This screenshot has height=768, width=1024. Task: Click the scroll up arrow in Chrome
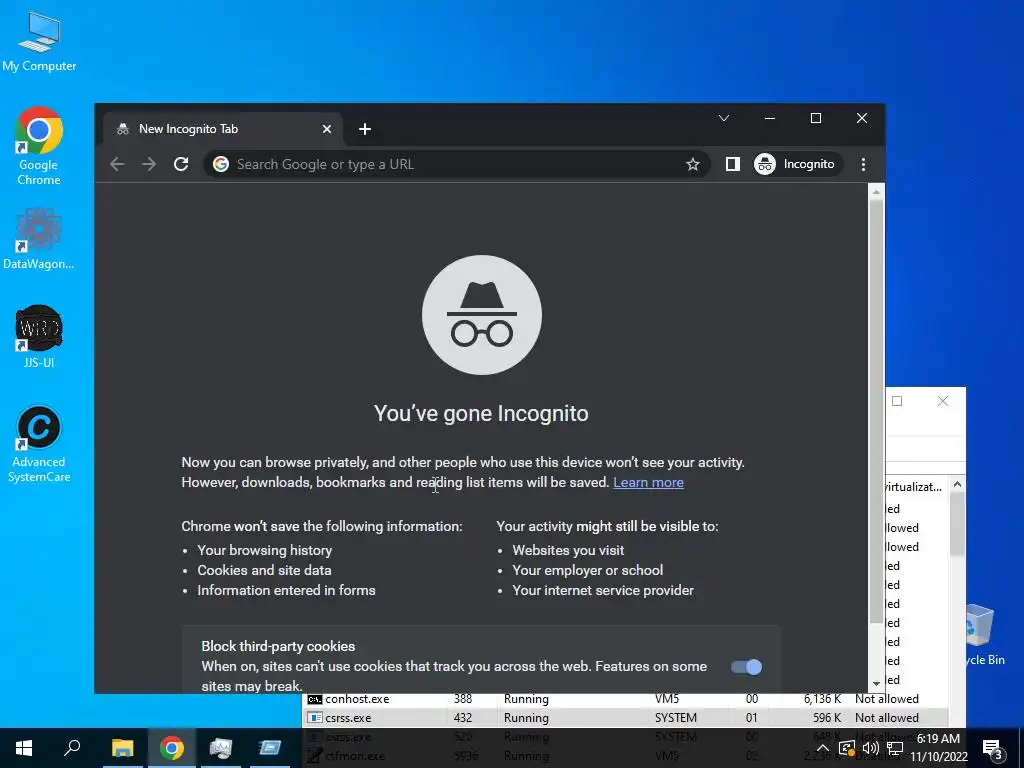pos(876,191)
